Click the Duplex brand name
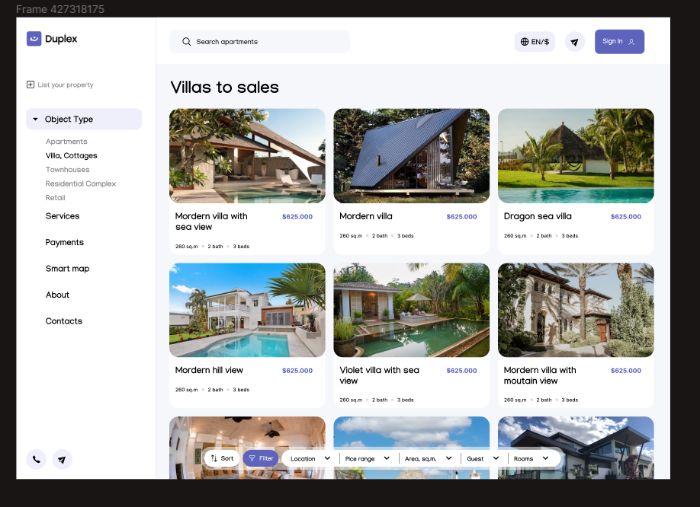 pyautogui.click(x=61, y=39)
